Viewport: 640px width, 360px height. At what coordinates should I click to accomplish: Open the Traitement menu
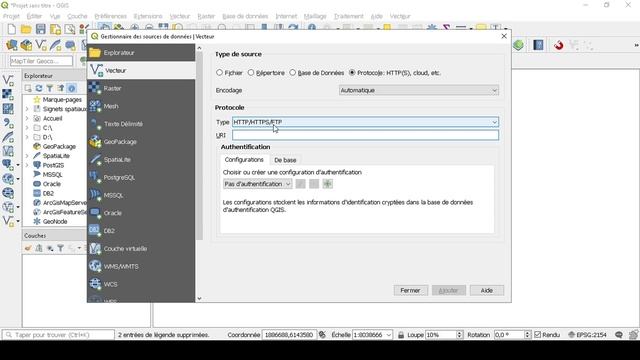point(349,16)
